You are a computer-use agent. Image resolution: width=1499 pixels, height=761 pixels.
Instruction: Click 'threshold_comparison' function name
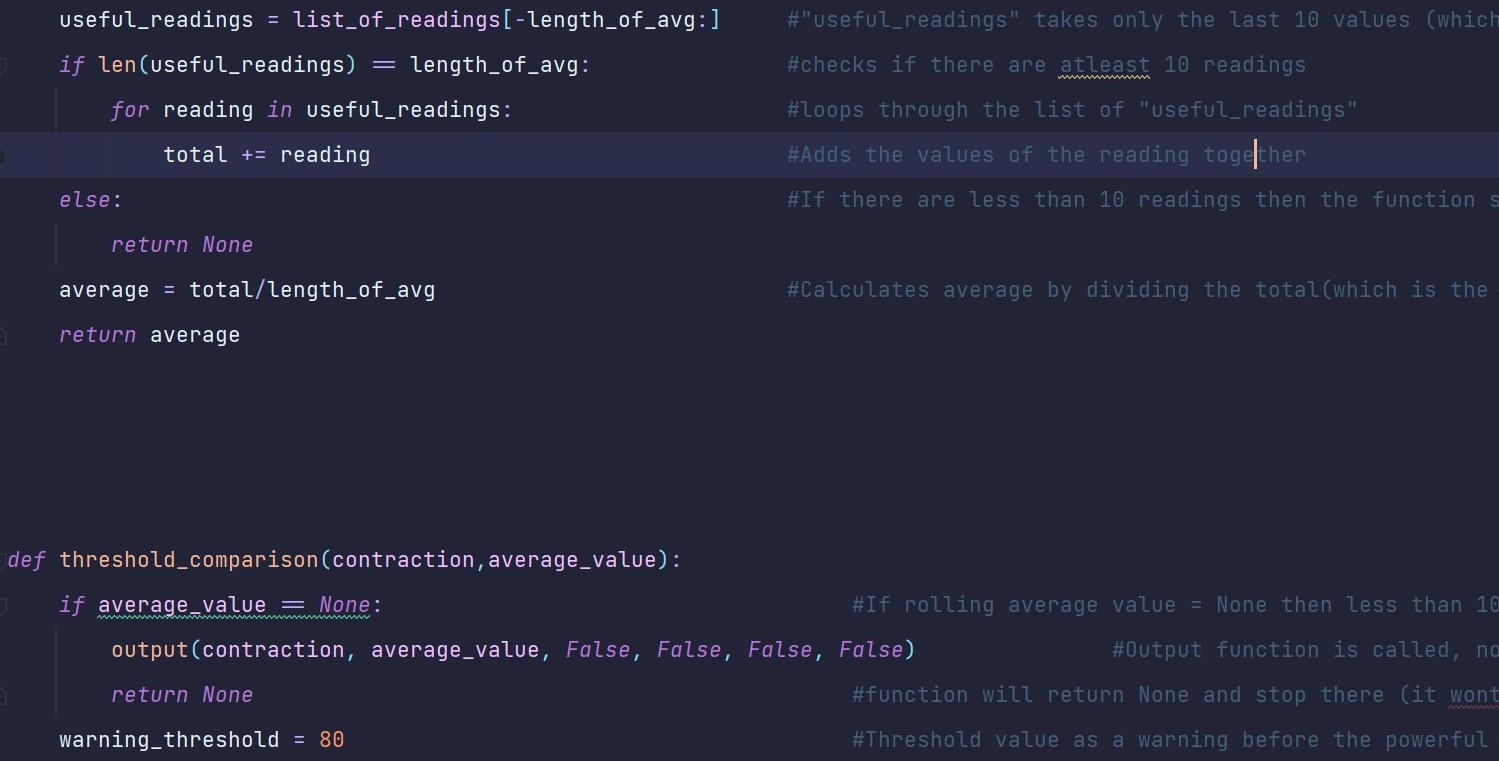189,560
